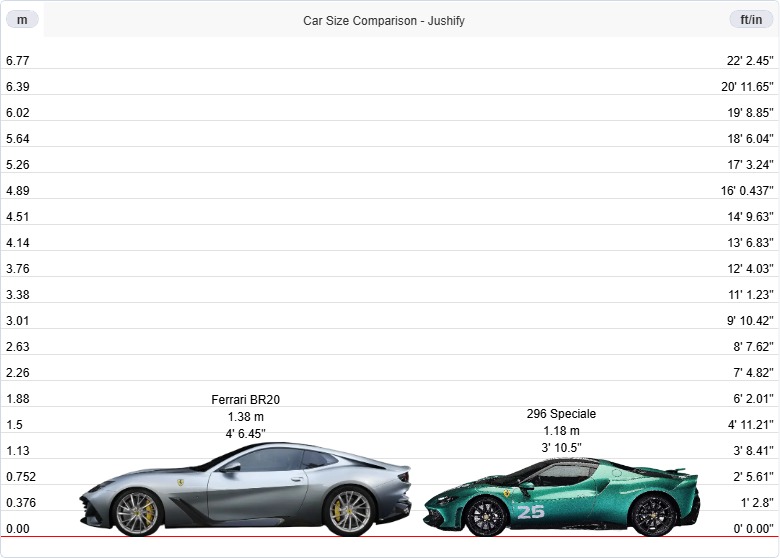Click the '1.88' meter scale label
Screen dimensions: 780x558
click(x=18, y=399)
